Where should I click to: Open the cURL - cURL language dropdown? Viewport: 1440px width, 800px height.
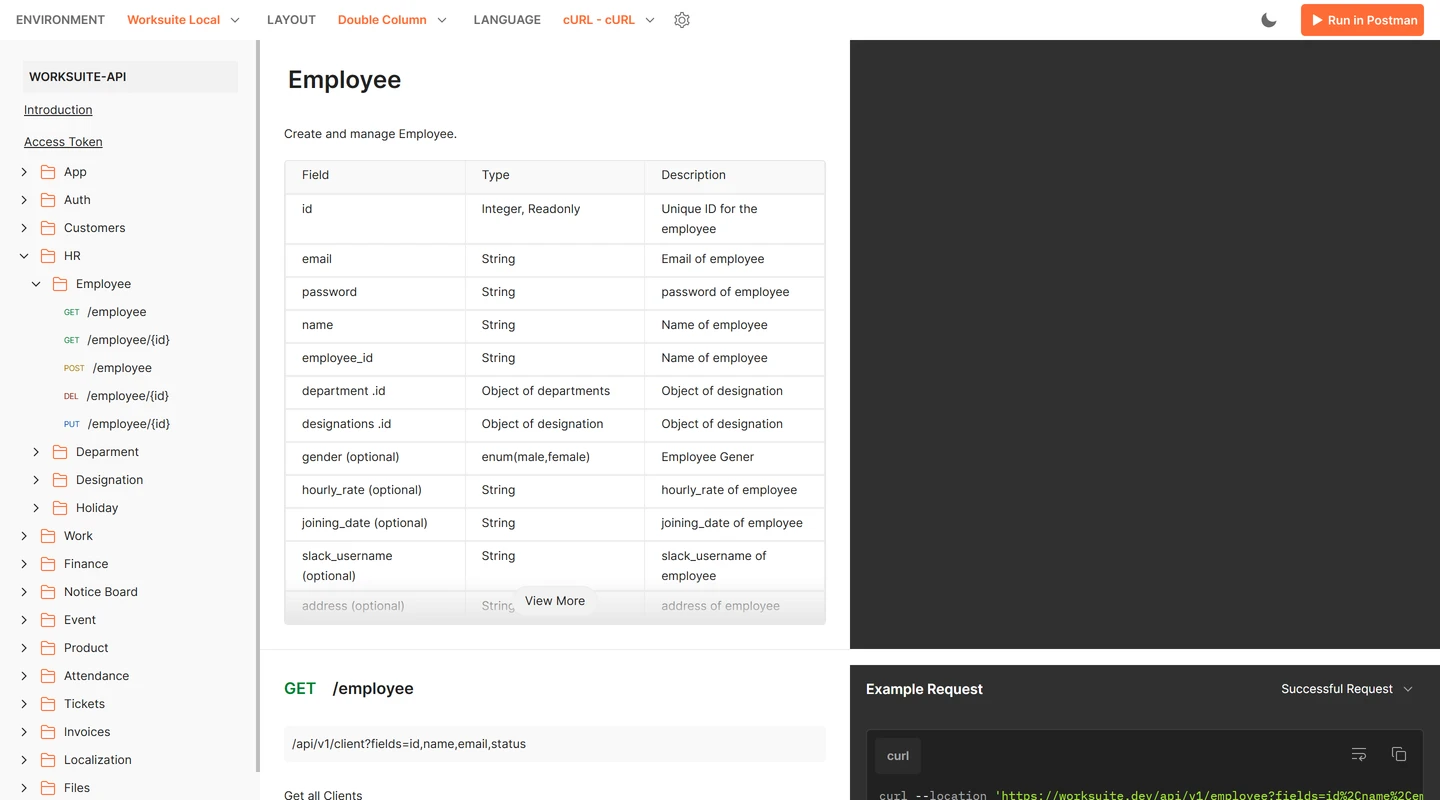point(609,20)
